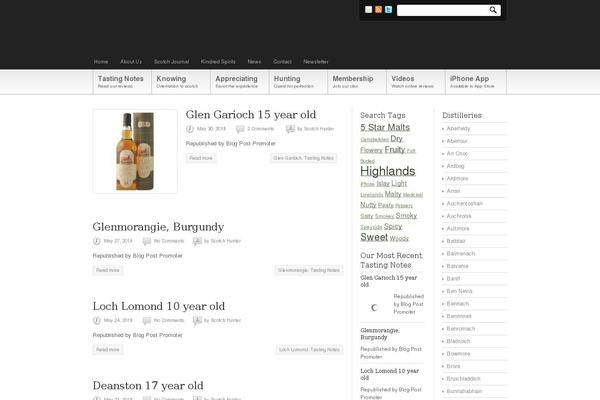This screenshot has height=400, width=600.
Task: Select the 5 Star Malts tag
Action: coord(385,127)
